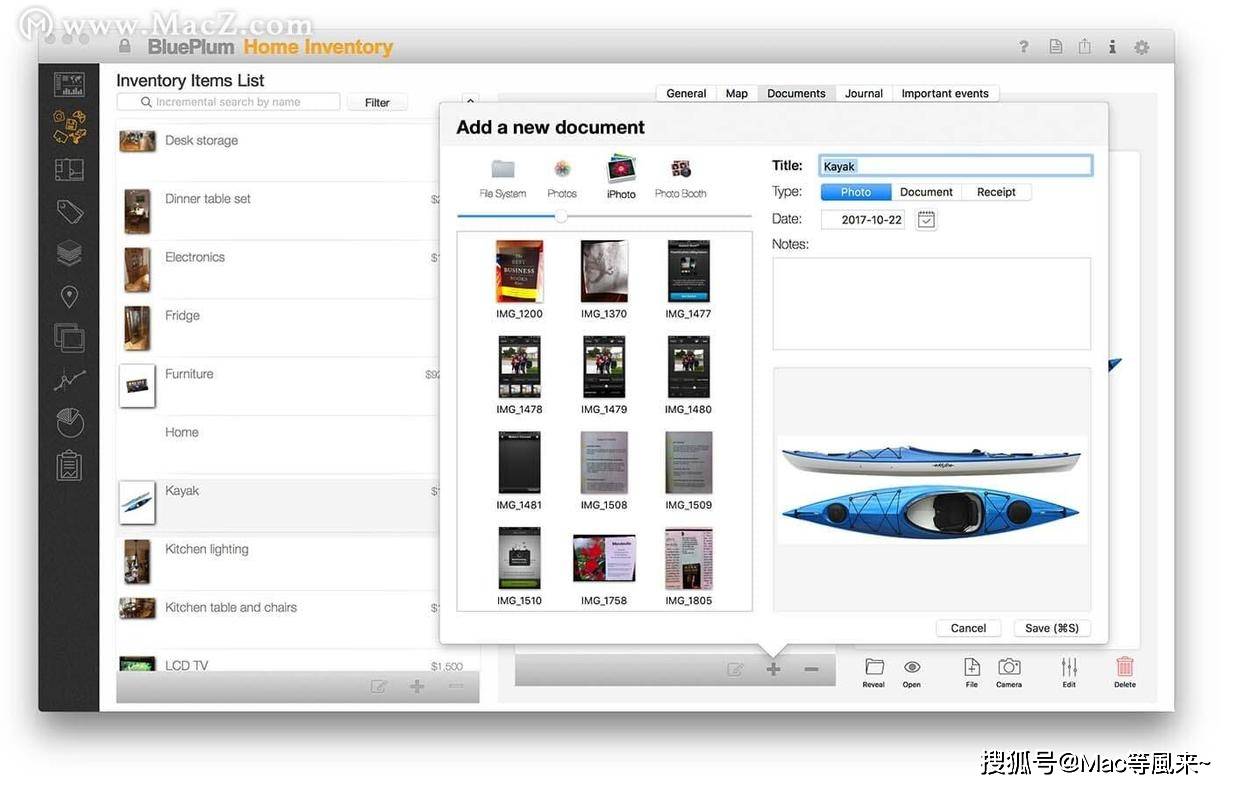Click the info 'i' icon in title bar
1240x789 pixels.
[x=1112, y=47]
